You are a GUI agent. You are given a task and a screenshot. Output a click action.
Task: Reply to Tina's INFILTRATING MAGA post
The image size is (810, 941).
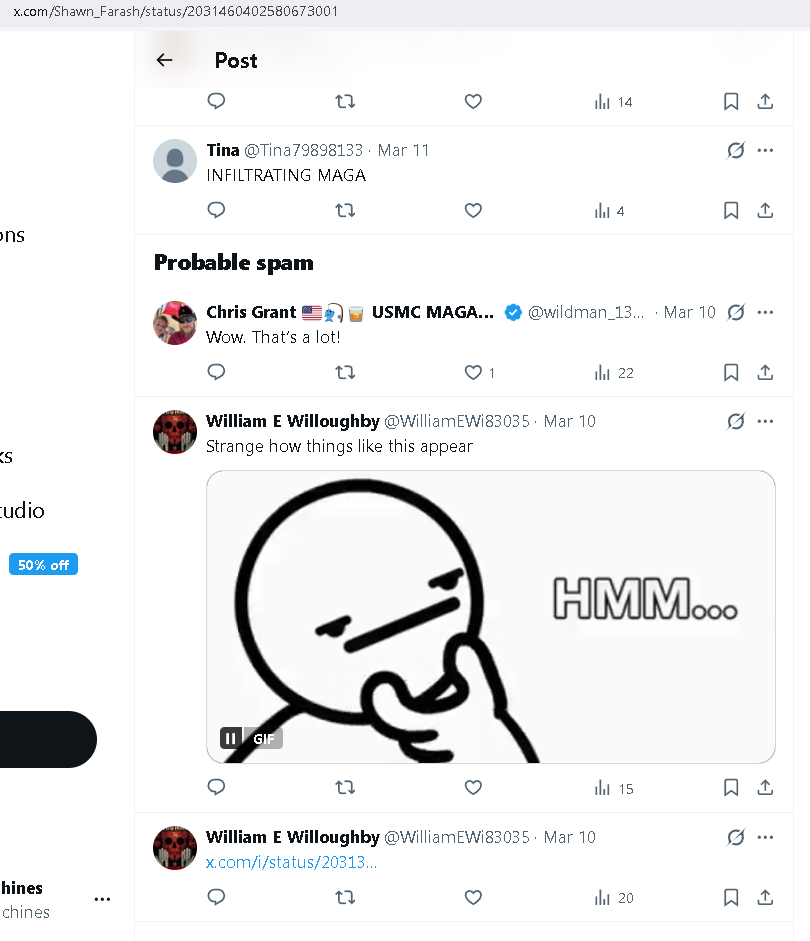coord(216,210)
